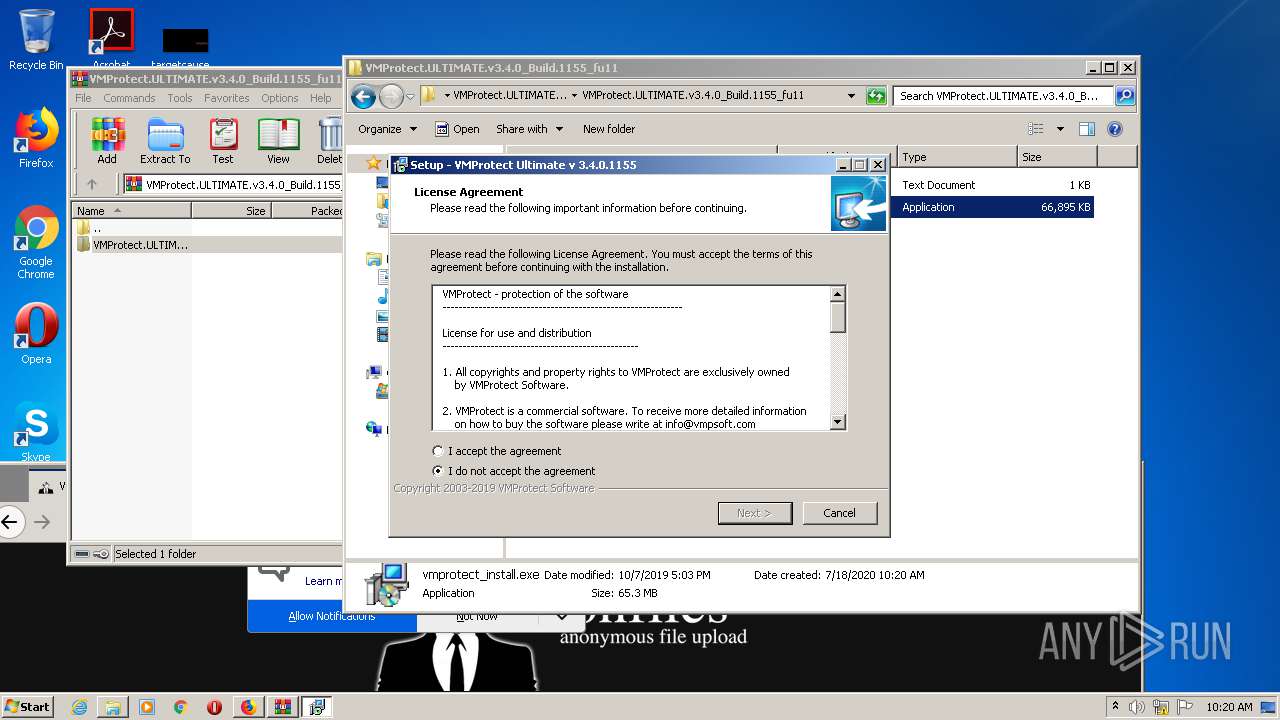The image size is (1280, 720).
Task: Click the disabled Next button in Setup
Action: [x=754, y=513]
